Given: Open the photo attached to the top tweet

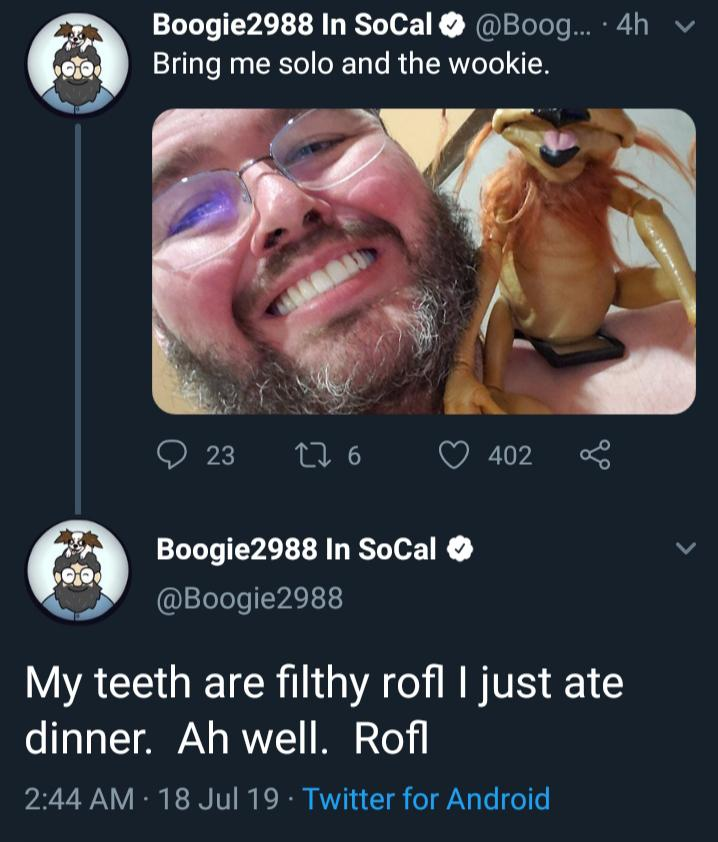Looking at the screenshot, I should tap(423, 261).
